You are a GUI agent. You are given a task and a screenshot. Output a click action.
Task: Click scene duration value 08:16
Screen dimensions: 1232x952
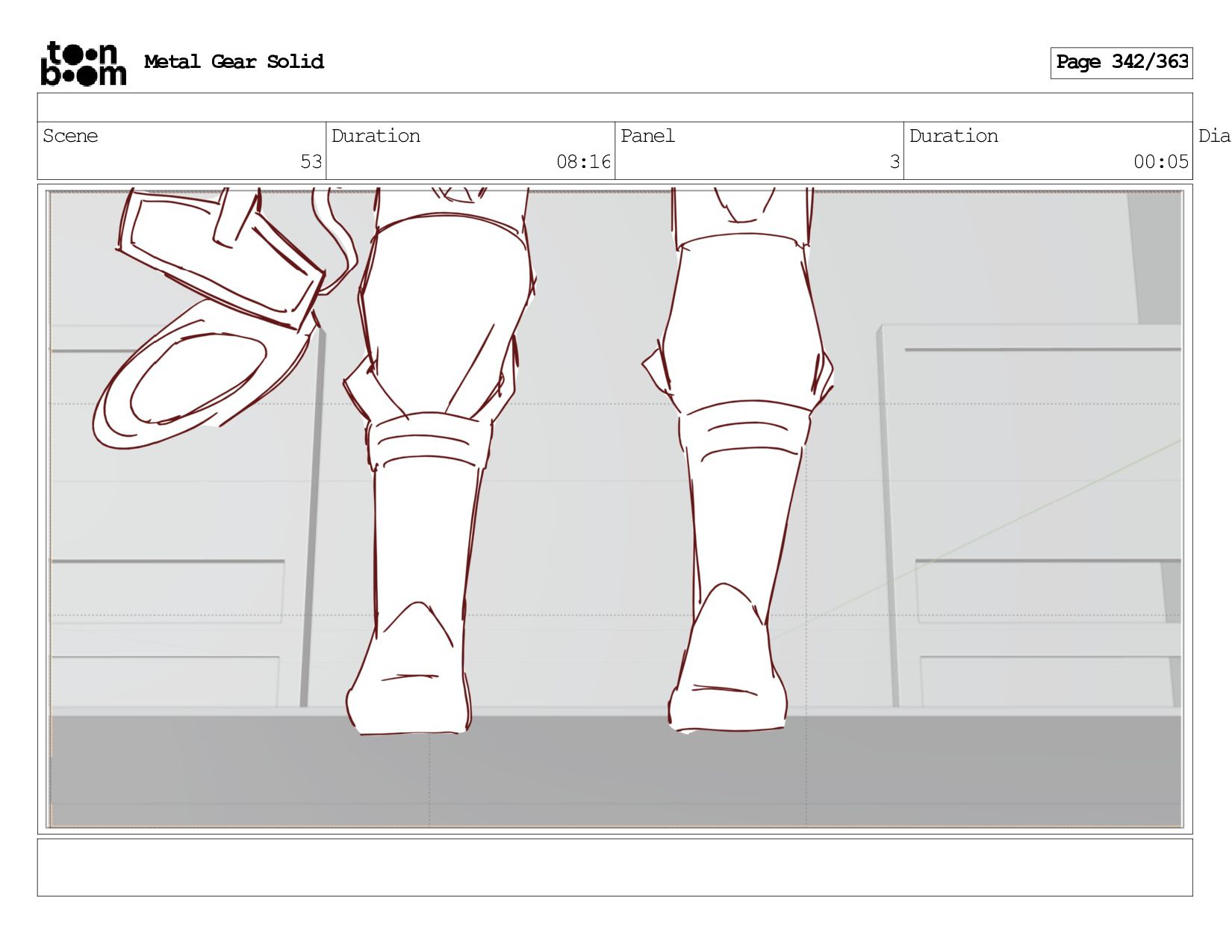tap(583, 162)
